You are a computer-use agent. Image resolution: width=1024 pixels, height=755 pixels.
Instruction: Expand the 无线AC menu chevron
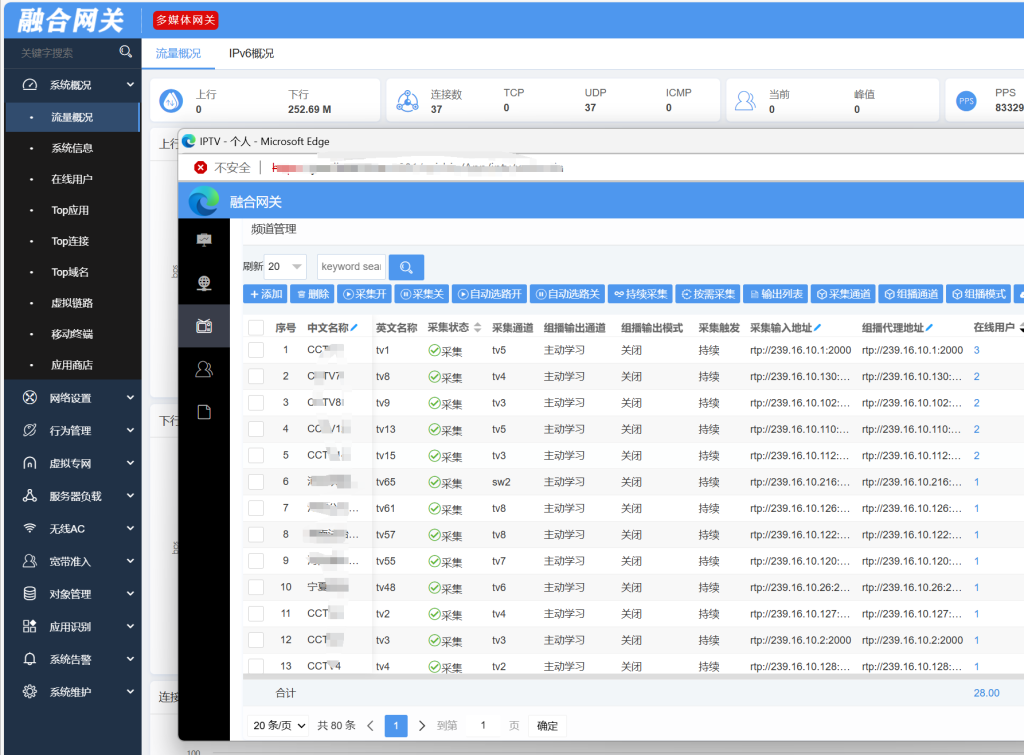[x=130, y=528]
